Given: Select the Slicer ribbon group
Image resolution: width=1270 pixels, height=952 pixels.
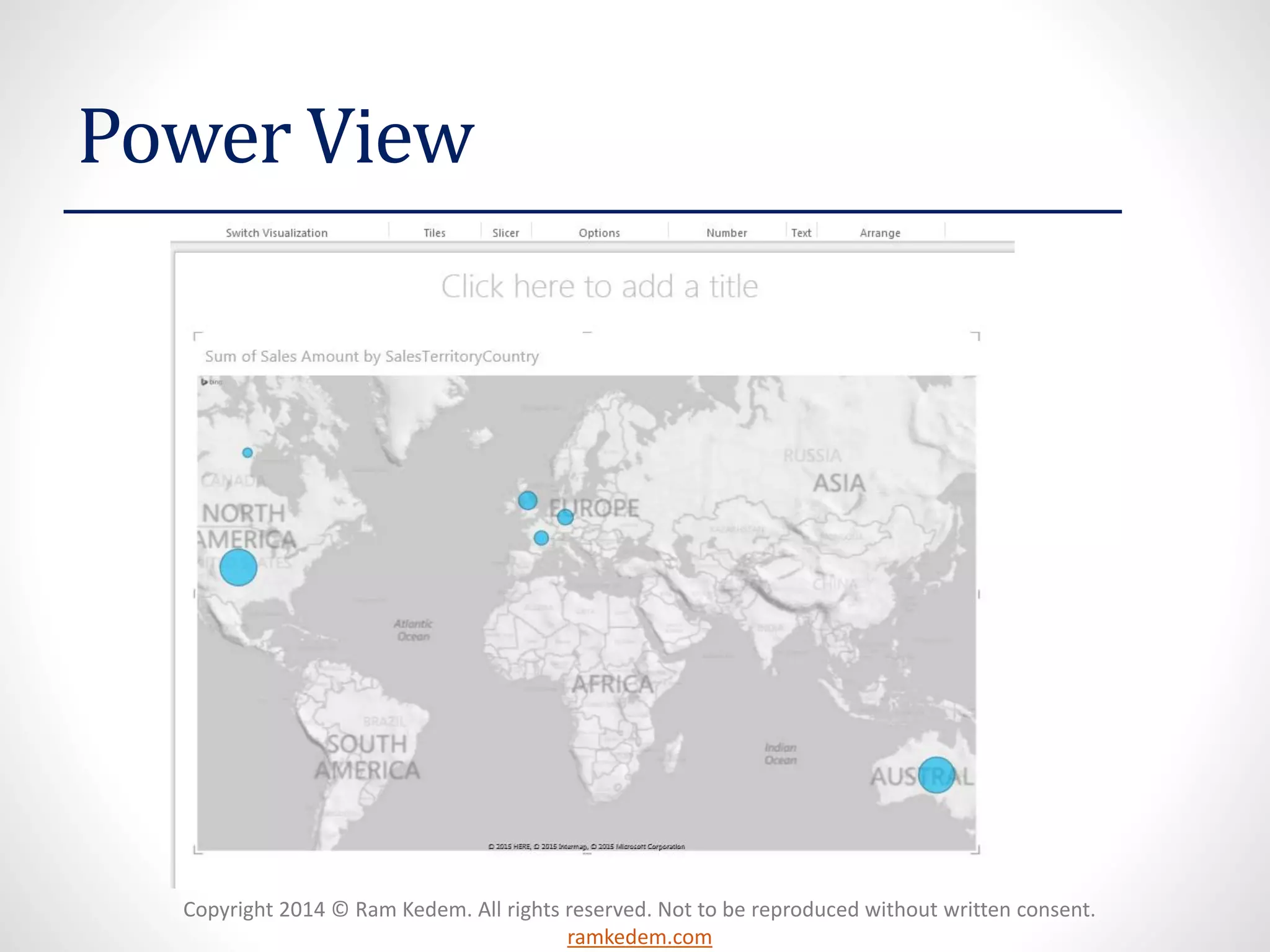Looking at the screenshot, I should (505, 233).
